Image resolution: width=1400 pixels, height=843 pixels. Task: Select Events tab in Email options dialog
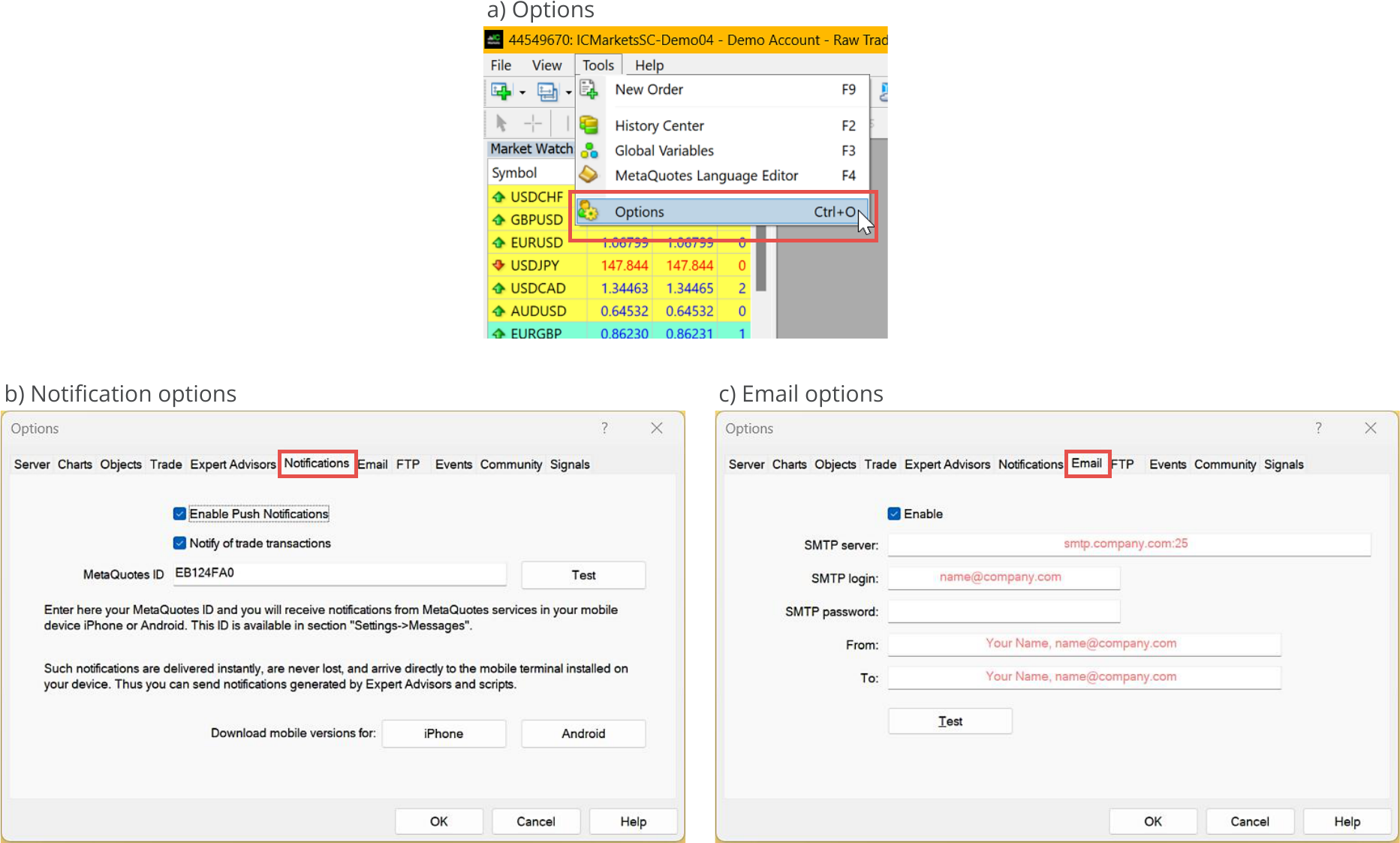coord(1168,464)
